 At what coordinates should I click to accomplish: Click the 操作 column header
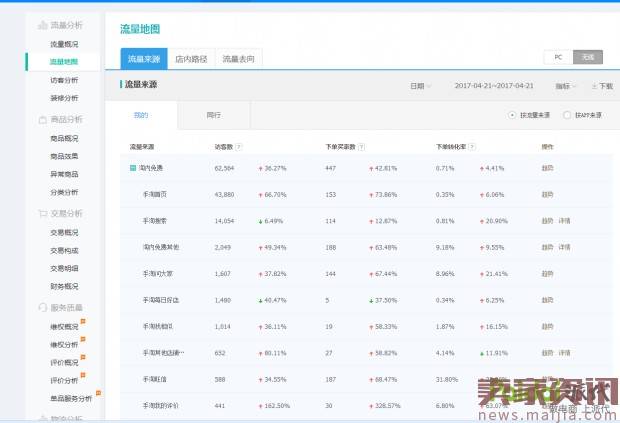pos(547,147)
